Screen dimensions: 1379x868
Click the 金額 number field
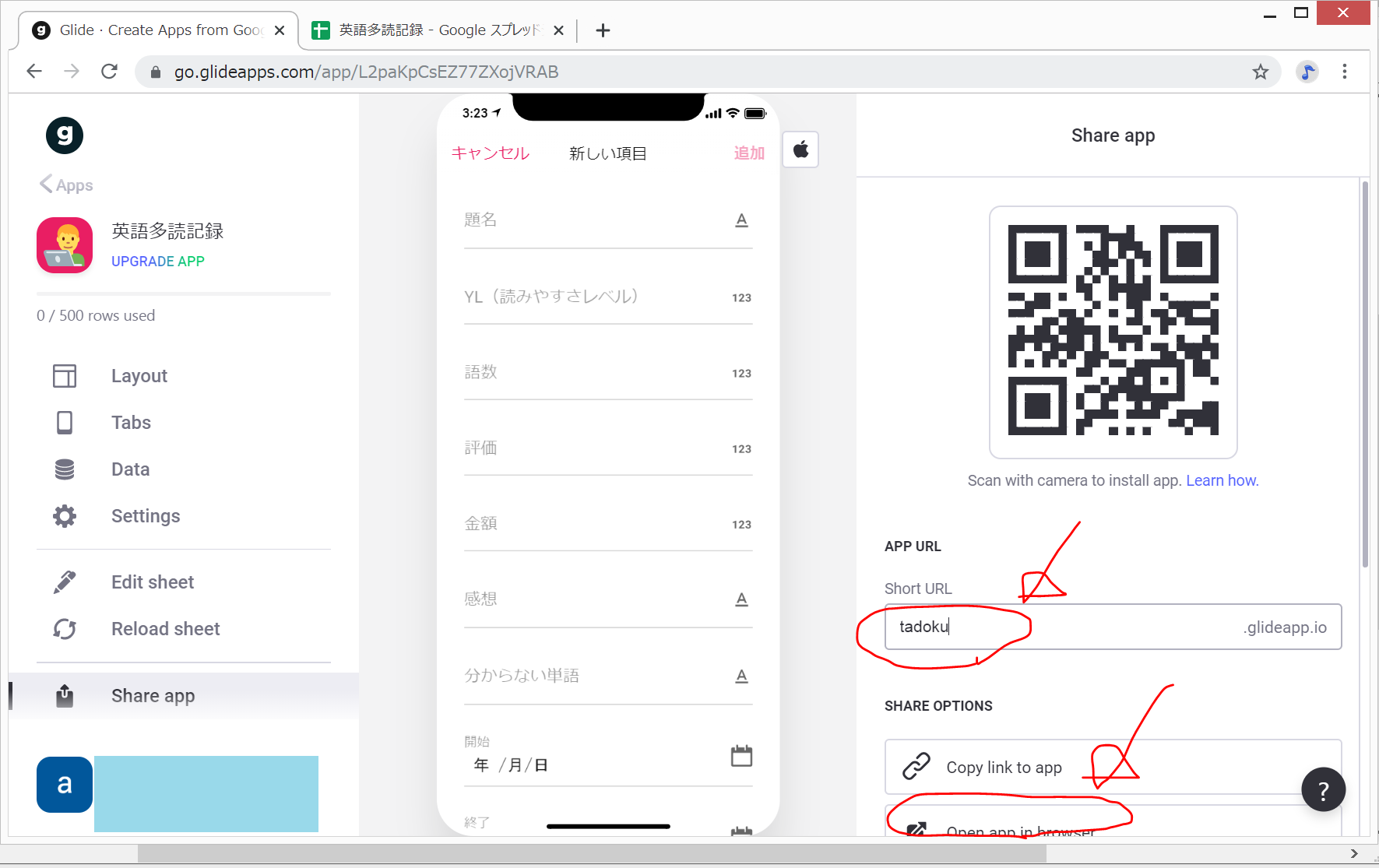pyautogui.click(x=608, y=523)
